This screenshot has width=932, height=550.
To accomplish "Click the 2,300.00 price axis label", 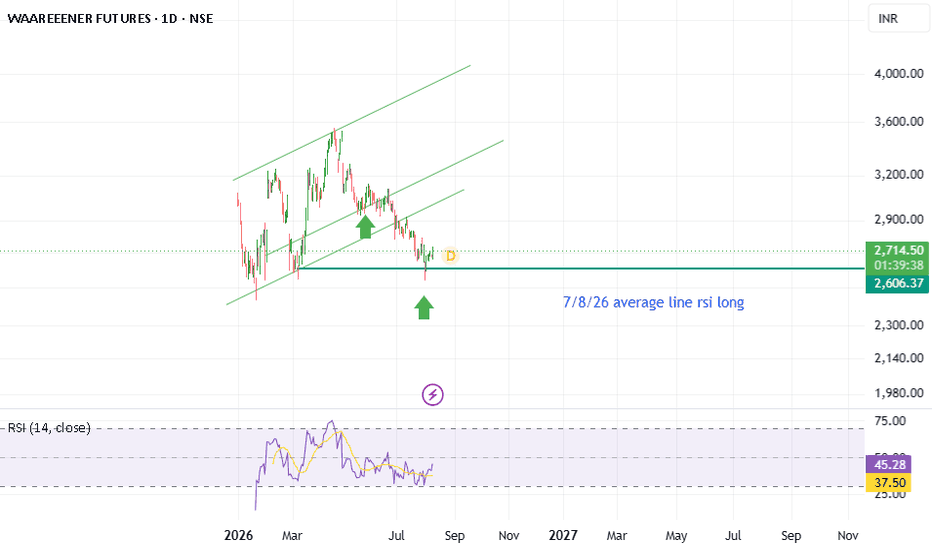I will tap(899, 325).
